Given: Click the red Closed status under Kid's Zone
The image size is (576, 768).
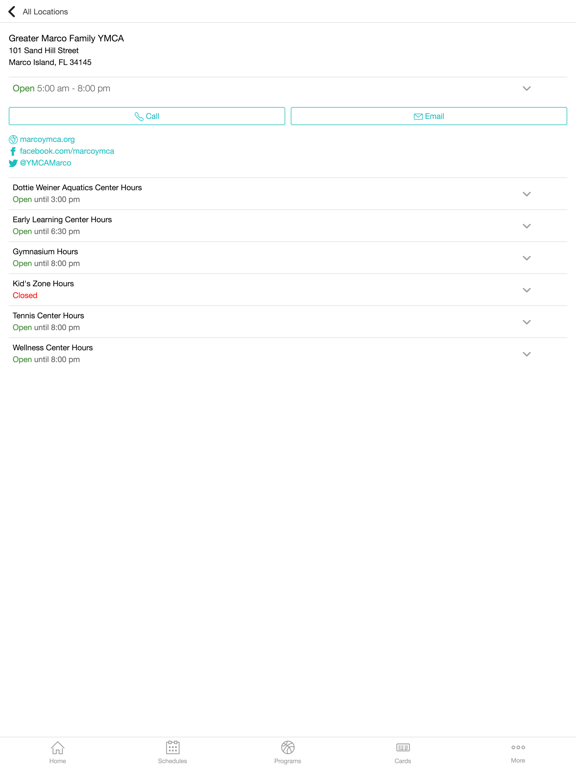Looking at the screenshot, I should pyautogui.click(x=24, y=295).
